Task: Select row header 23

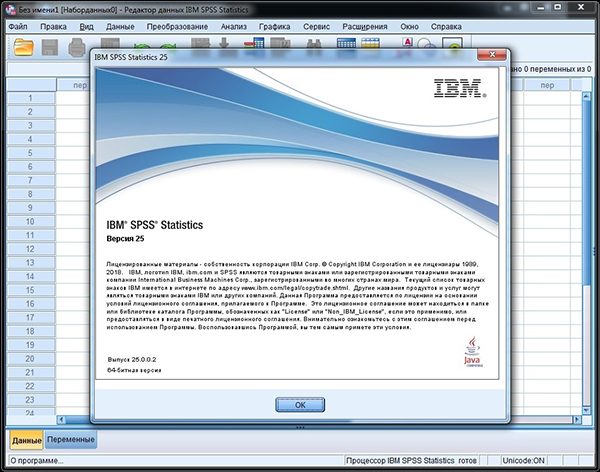Action: pos(31,400)
